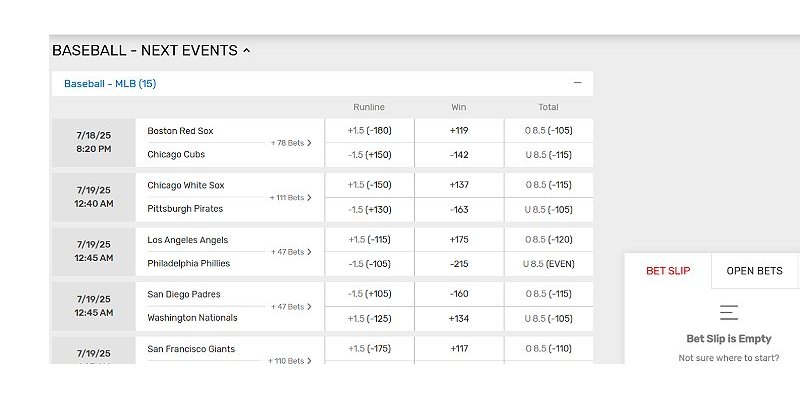Expand +78 Bets for Red Sox vs Cubs
Image resolution: width=800 pixels, height=400 pixels.
(291, 143)
